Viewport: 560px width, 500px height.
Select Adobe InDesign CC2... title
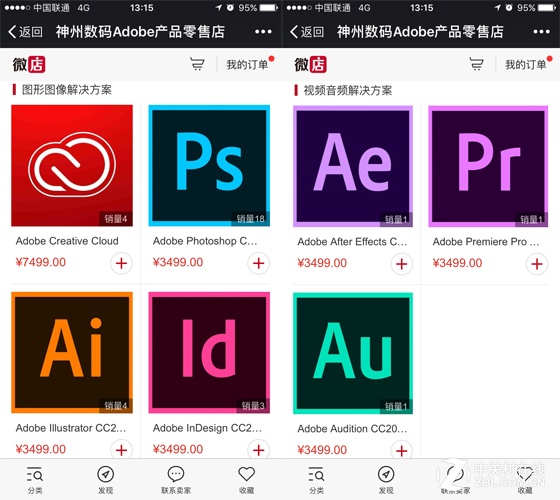pyautogui.click(x=207, y=428)
